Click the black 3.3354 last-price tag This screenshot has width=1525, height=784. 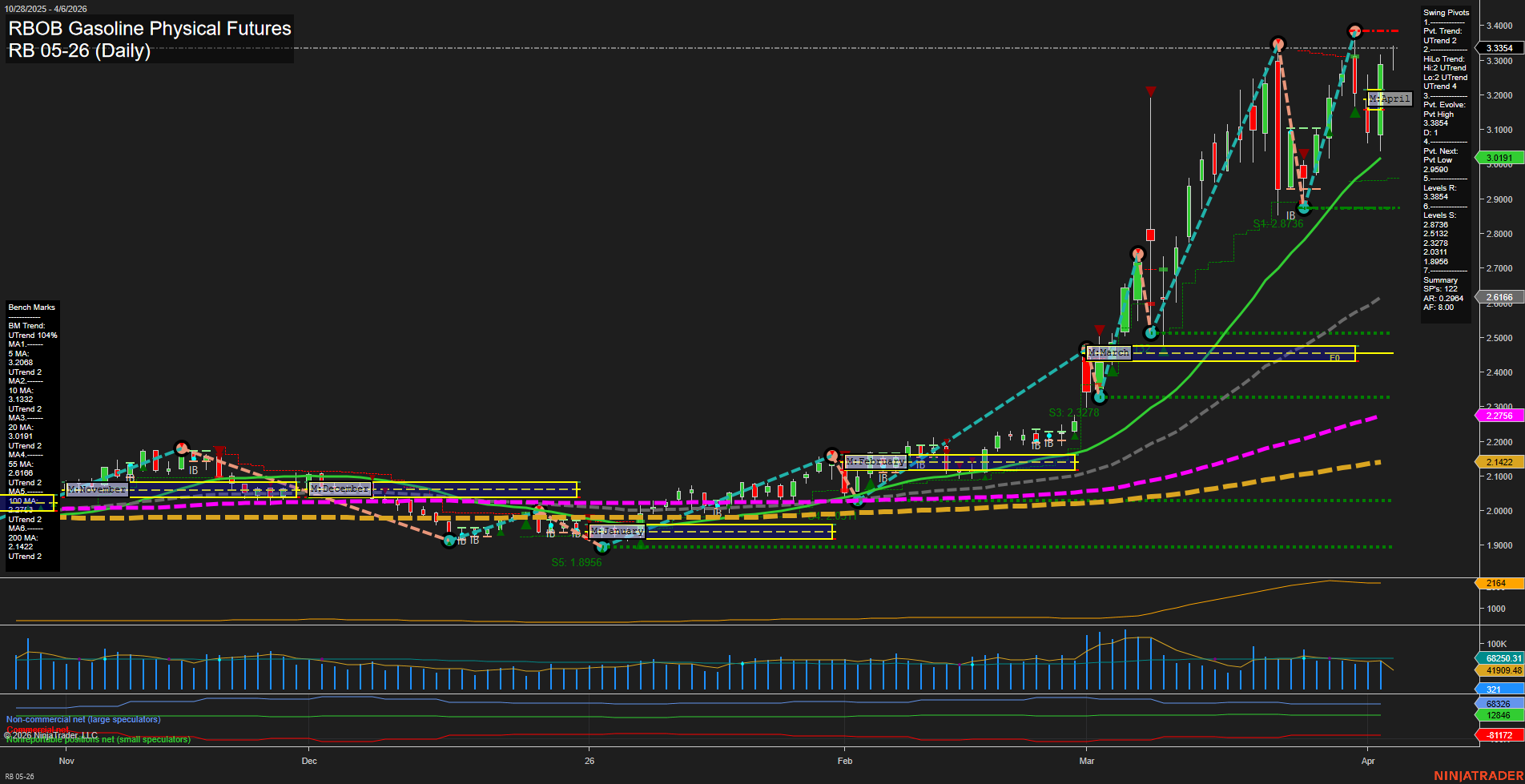pyautogui.click(x=1500, y=48)
